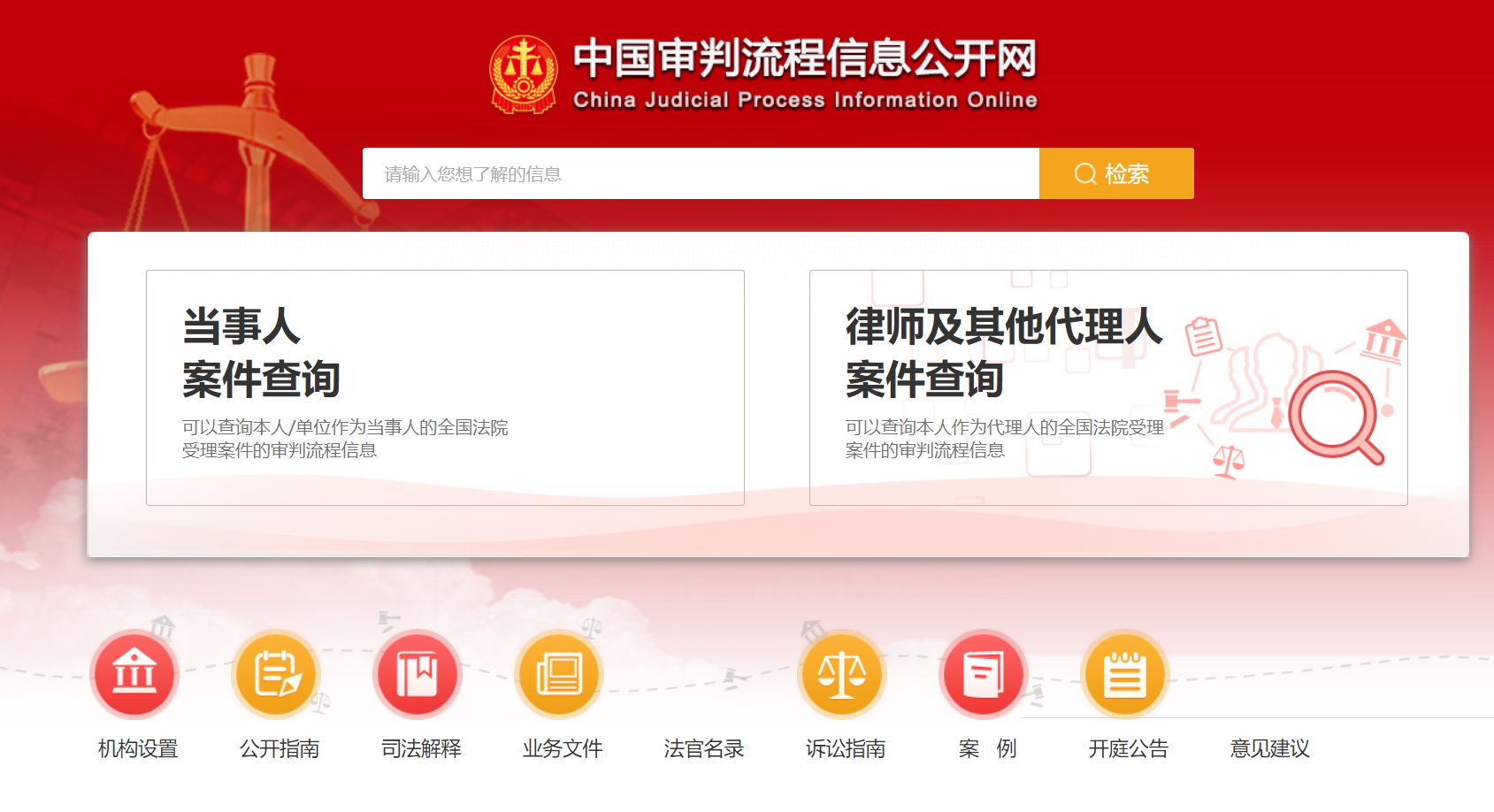This screenshot has height=812, width=1494.
Task: Click the 中国审判流程信息公开网 site title
Action: [804, 59]
